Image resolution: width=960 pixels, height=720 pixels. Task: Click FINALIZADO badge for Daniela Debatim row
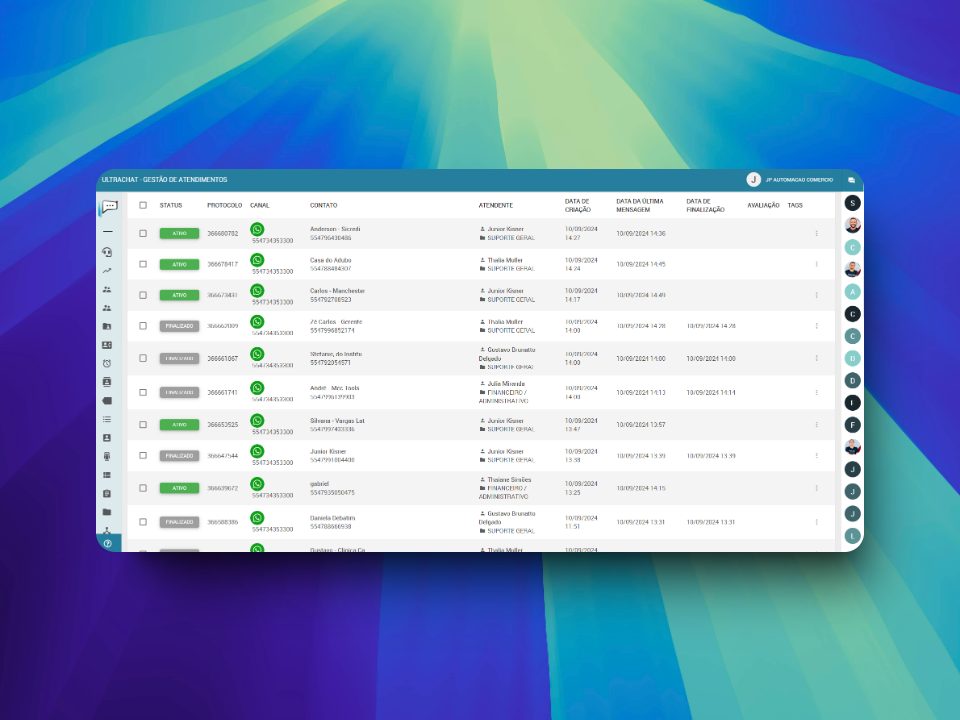coord(179,522)
